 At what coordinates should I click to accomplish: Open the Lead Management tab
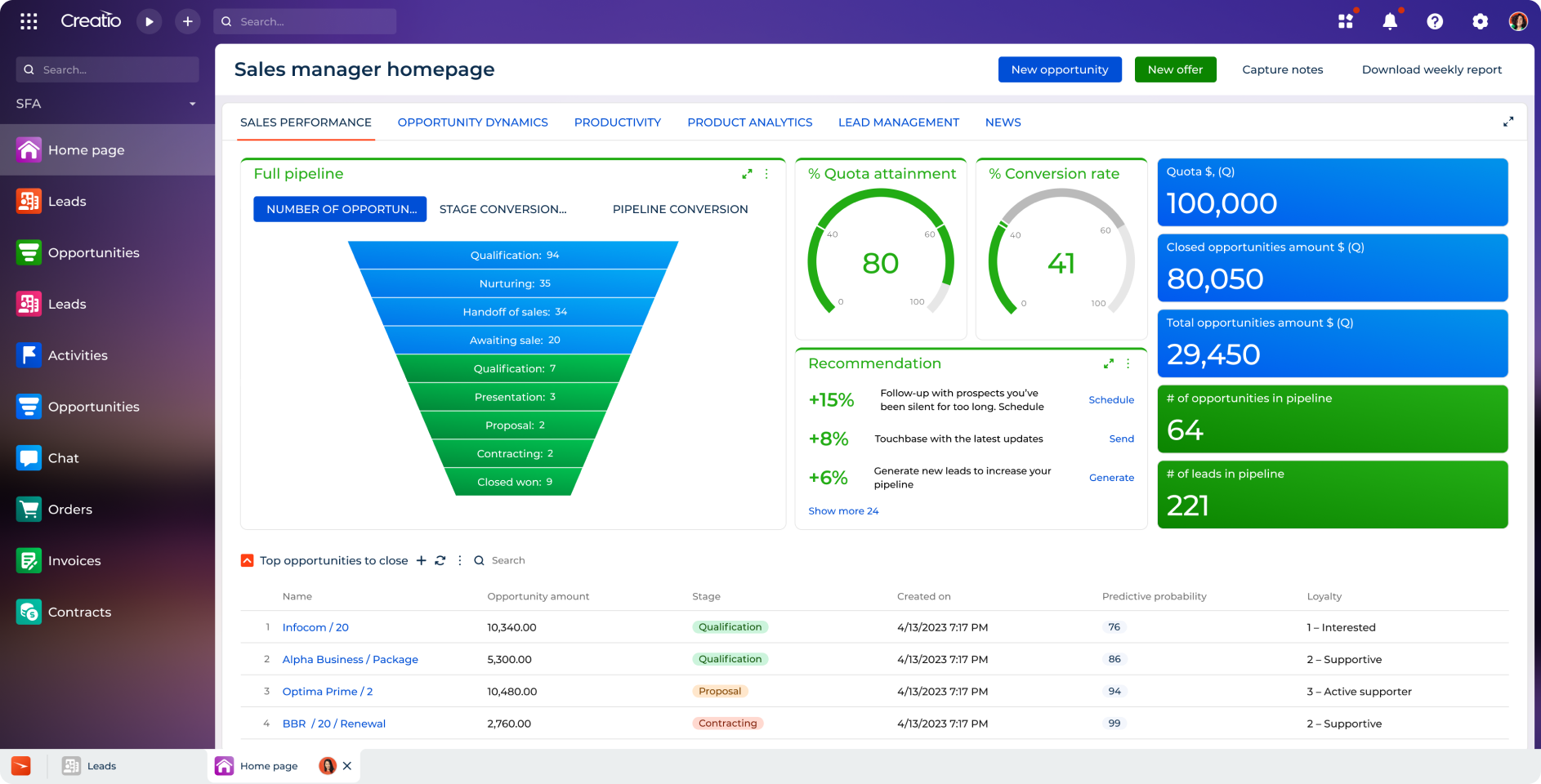click(898, 122)
